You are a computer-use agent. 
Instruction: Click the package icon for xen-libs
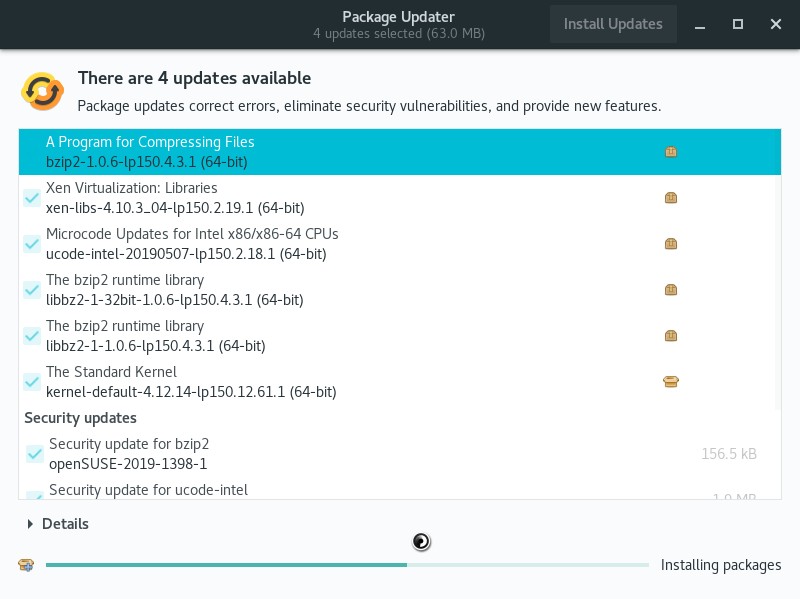click(671, 197)
